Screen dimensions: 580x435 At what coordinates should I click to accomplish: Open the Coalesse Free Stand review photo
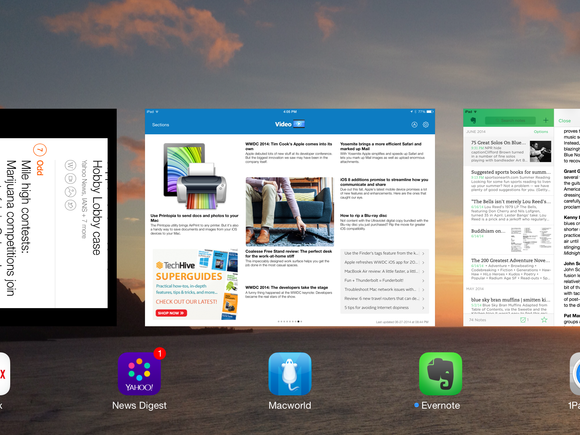(x=290, y=212)
